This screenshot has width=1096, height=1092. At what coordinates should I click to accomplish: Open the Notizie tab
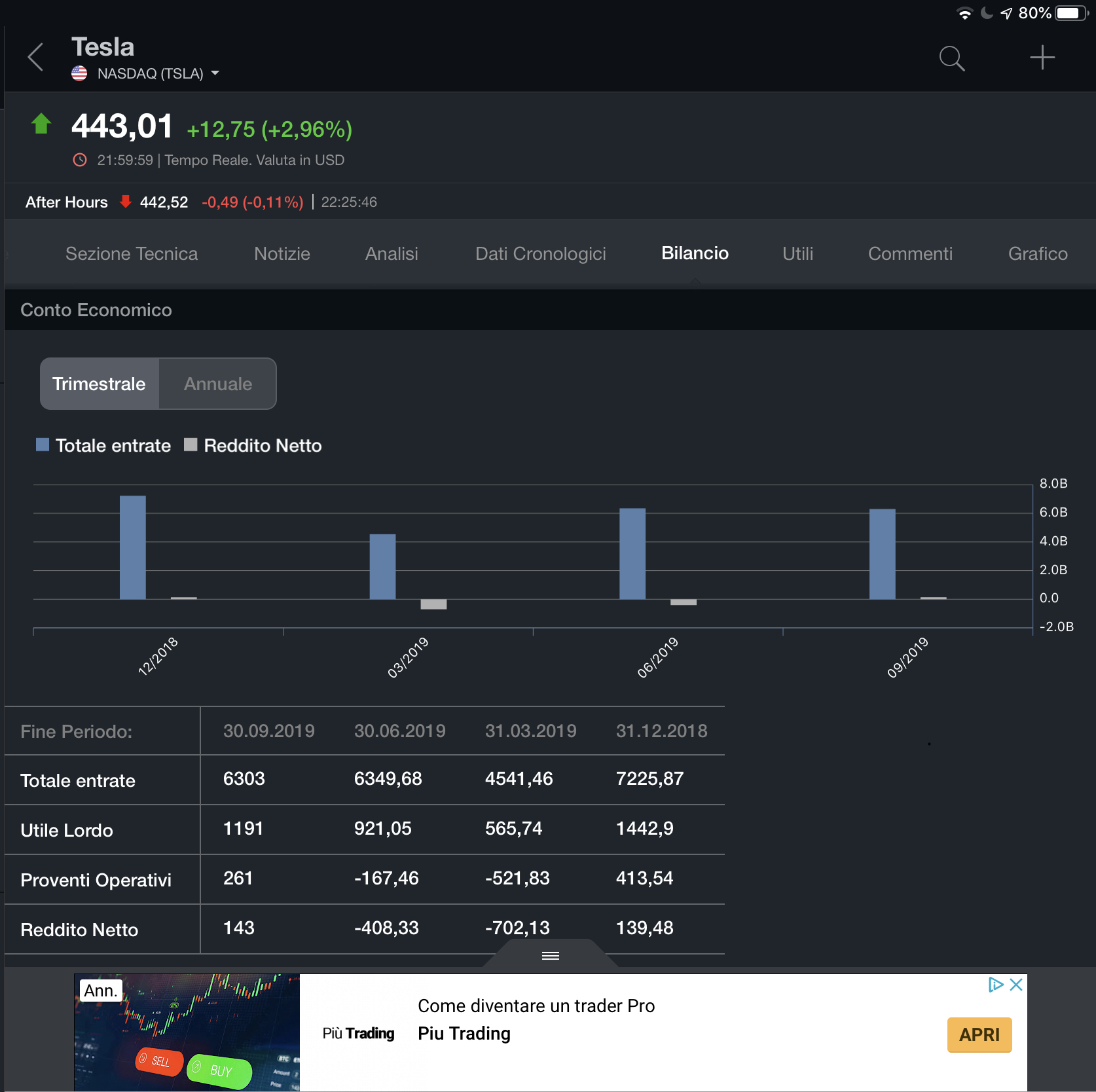[282, 253]
